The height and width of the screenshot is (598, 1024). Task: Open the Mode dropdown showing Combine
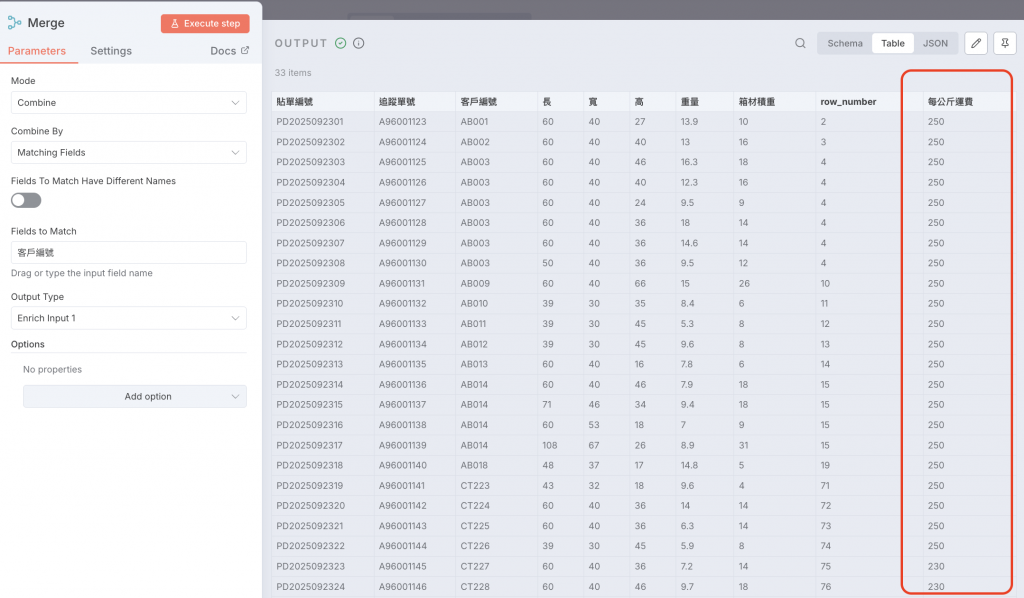(129, 102)
